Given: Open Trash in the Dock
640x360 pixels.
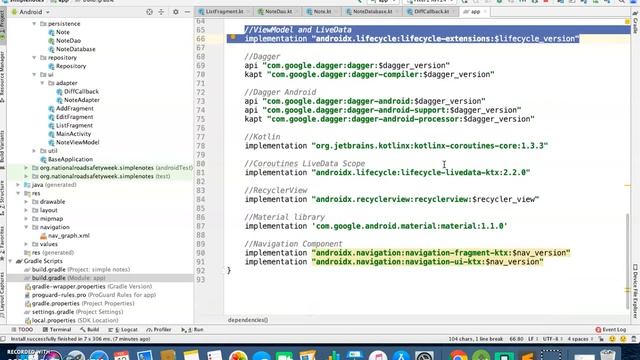Looking at the screenshot, I should coord(608,355).
